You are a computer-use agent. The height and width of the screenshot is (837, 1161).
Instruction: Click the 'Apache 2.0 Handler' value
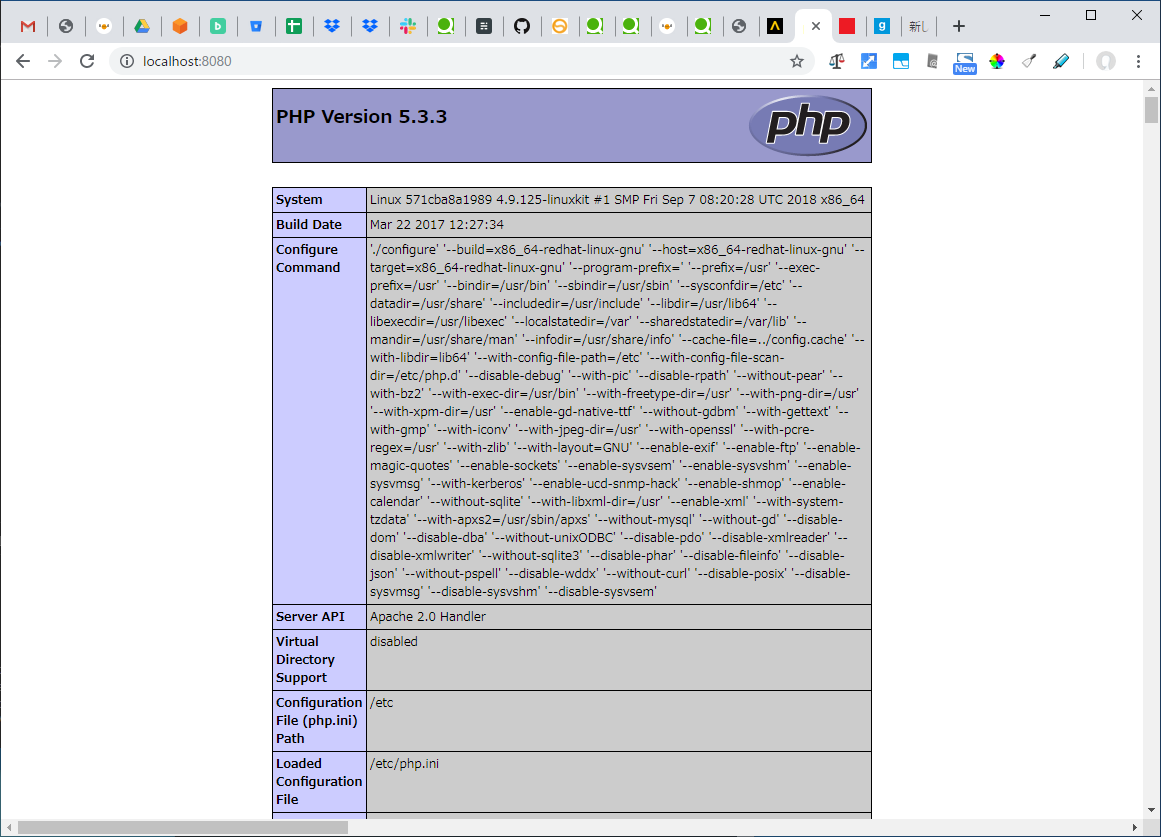(428, 617)
